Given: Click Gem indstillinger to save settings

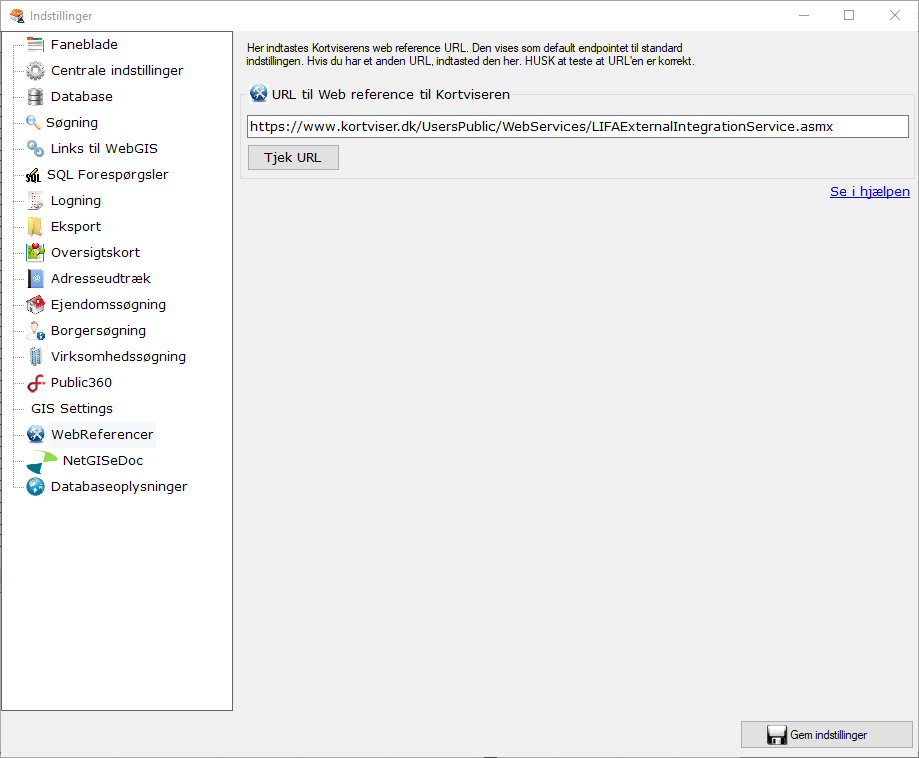Looking at the screenshot, I should pyautogui.click(x=826, y=734).
